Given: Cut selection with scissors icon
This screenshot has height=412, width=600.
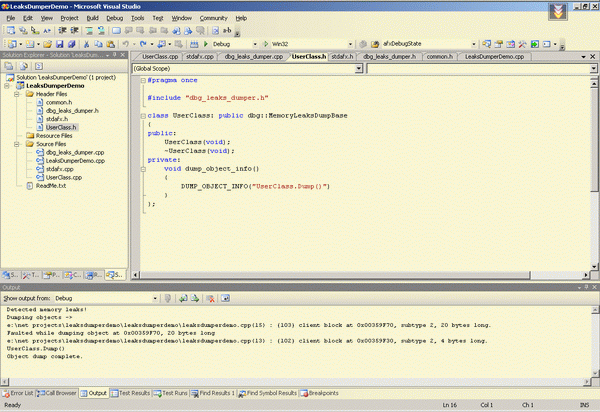Looking at the screenshot, I should (86, 44).
